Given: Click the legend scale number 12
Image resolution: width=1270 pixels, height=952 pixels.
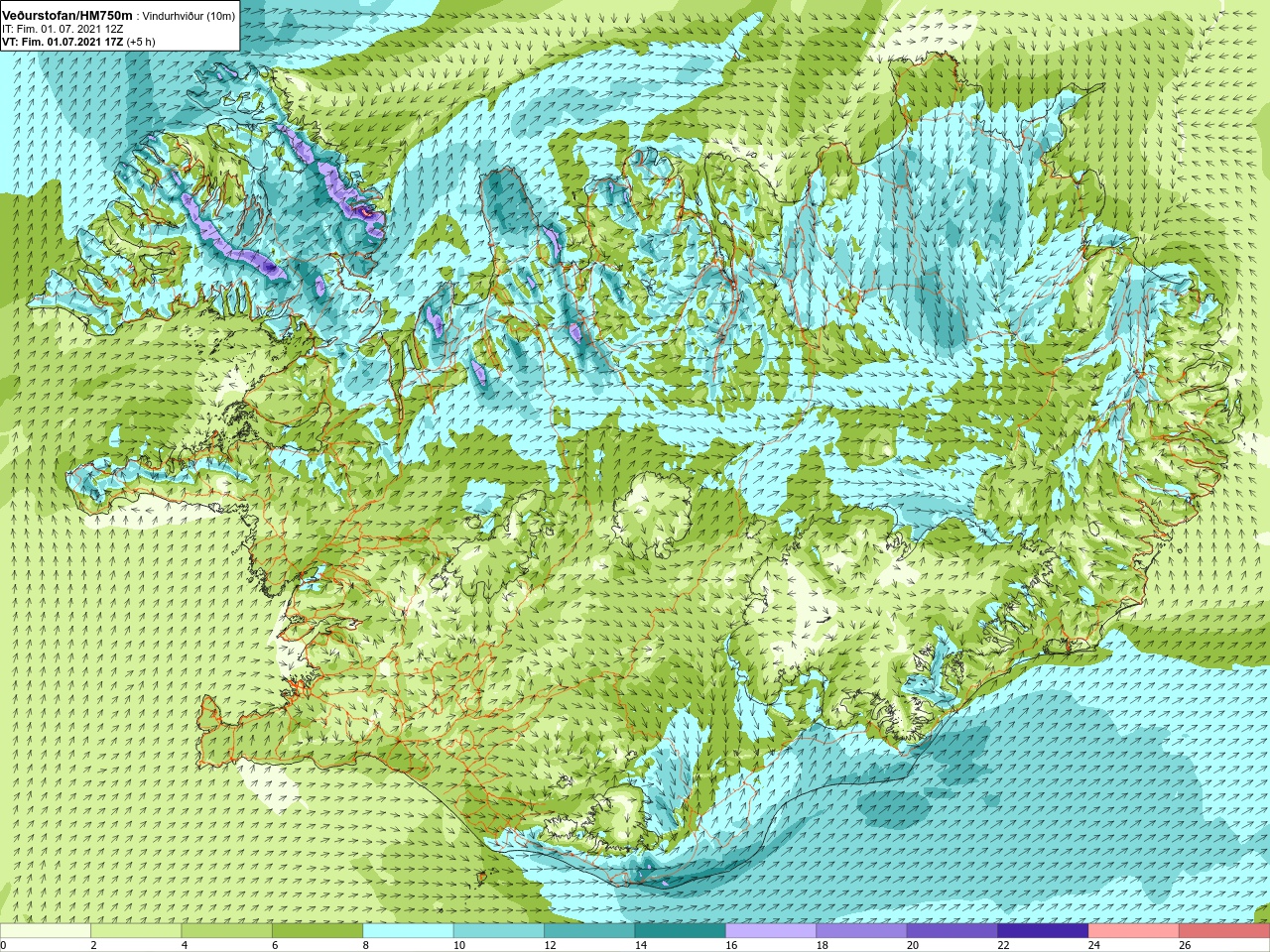Looking at the screenshot, I should (550, 945).
